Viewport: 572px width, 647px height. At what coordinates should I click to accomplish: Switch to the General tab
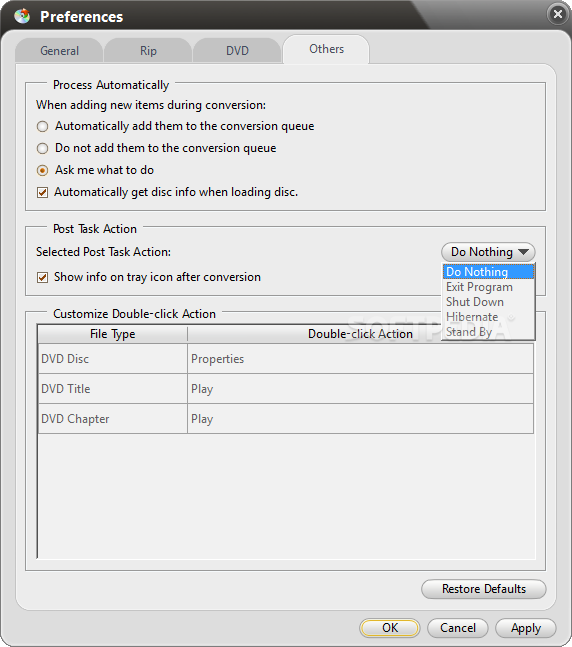[59, 51]
